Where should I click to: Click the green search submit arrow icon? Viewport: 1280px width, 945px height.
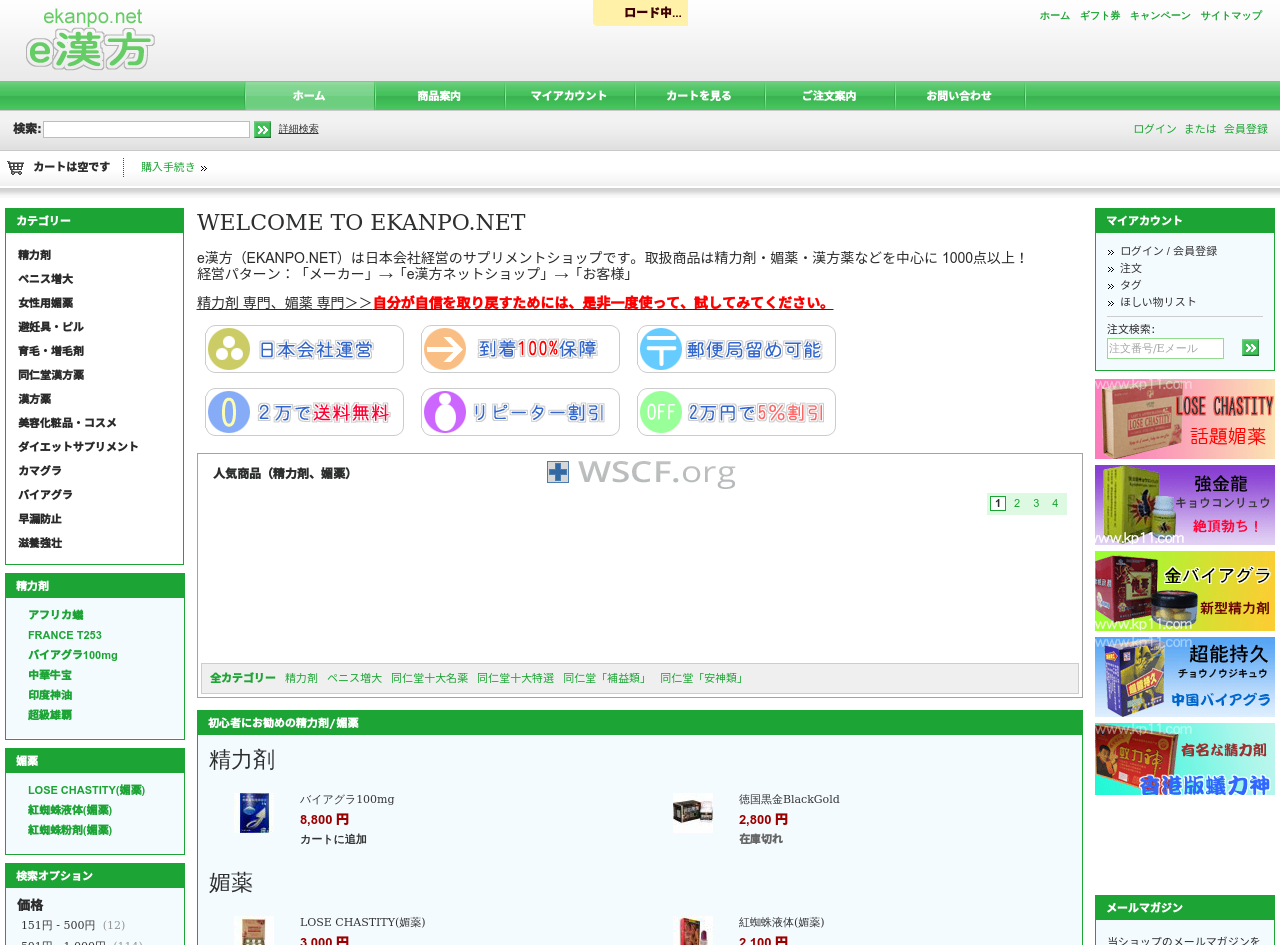pyautogui.click(x=262, y=129)
